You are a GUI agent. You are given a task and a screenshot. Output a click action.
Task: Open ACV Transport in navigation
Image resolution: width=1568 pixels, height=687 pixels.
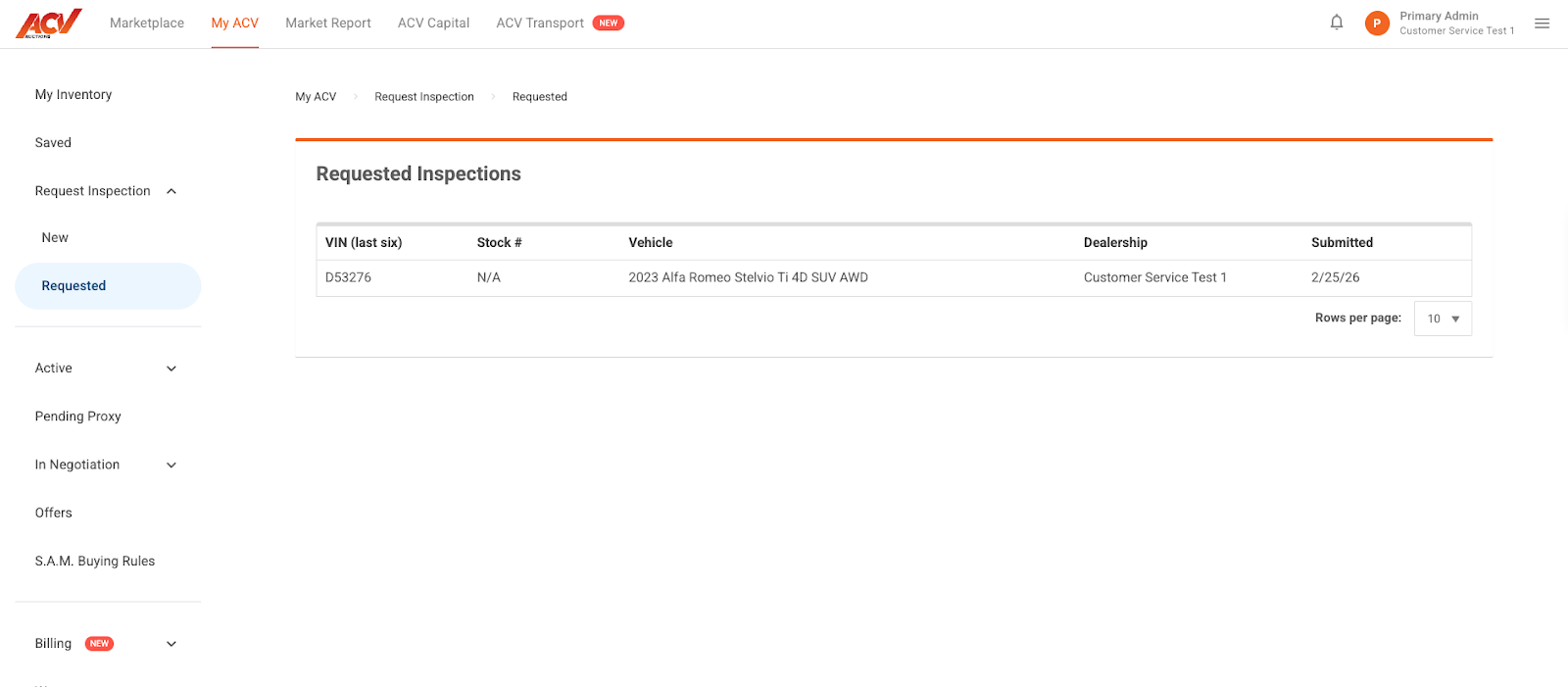[540, 23]
